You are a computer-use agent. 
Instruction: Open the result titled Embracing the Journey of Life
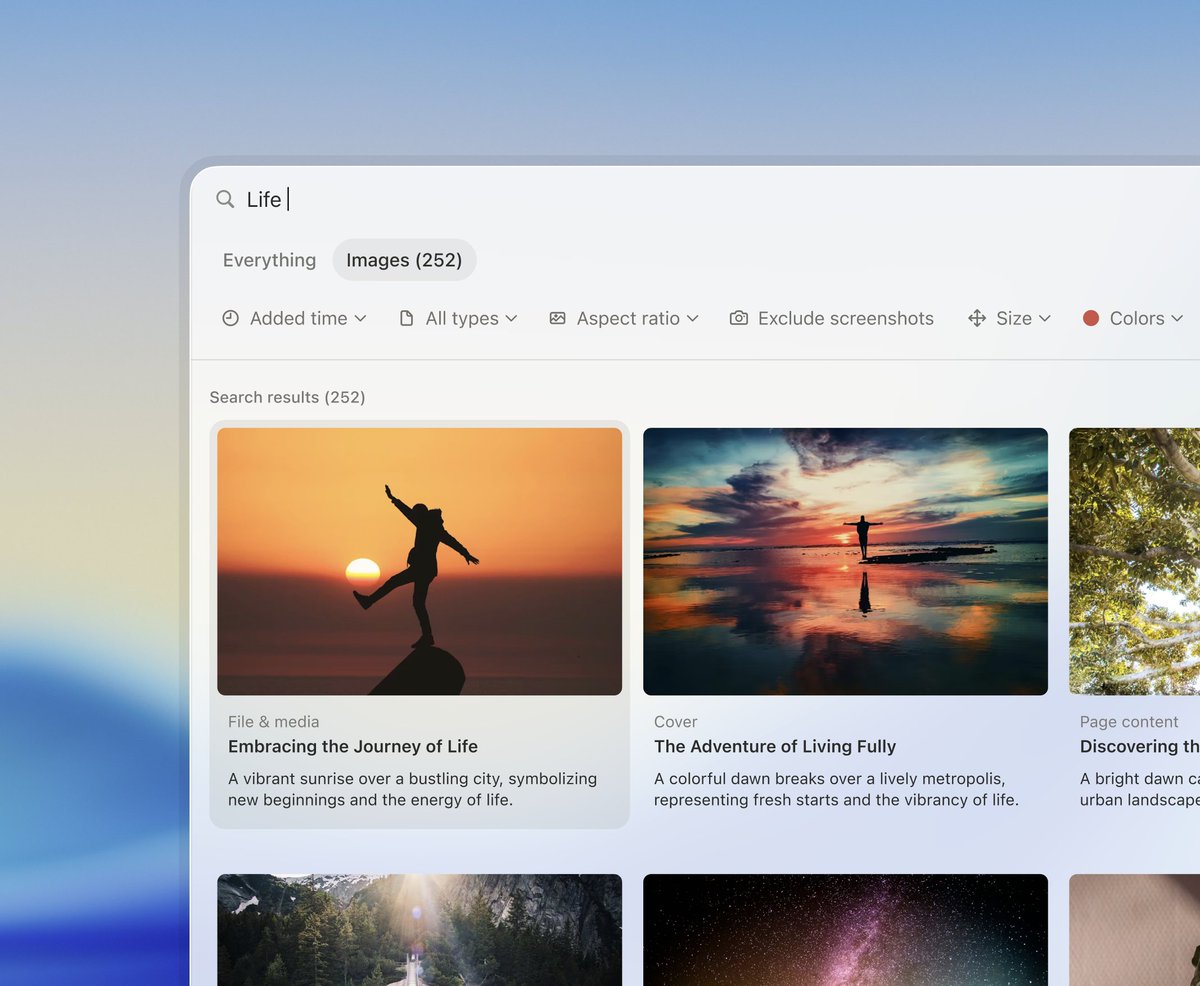pos(354,746)
